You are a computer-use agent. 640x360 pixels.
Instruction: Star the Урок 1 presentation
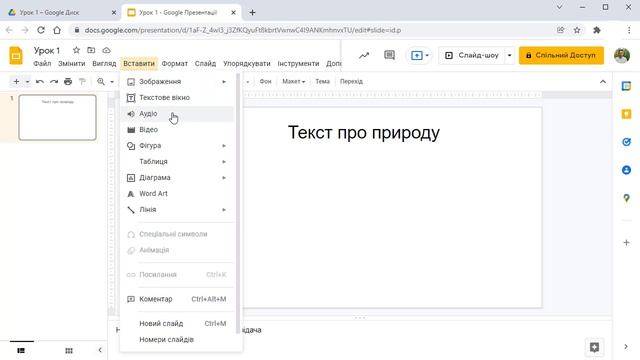pos(76,50)
